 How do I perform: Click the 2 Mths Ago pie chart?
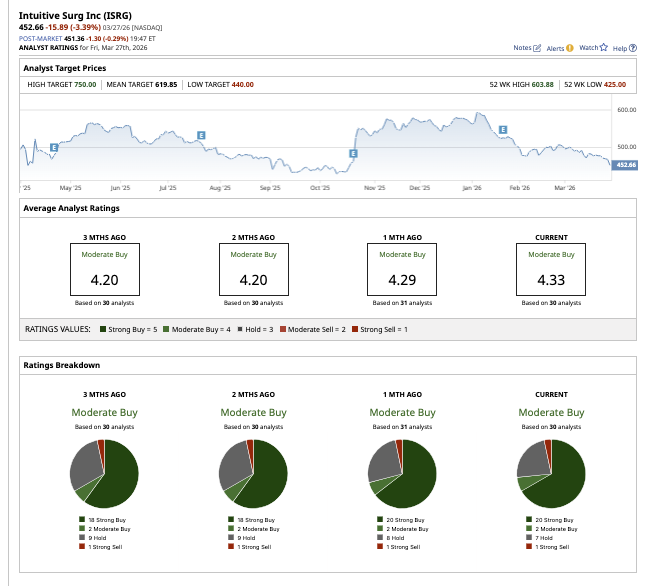[253, 474]
